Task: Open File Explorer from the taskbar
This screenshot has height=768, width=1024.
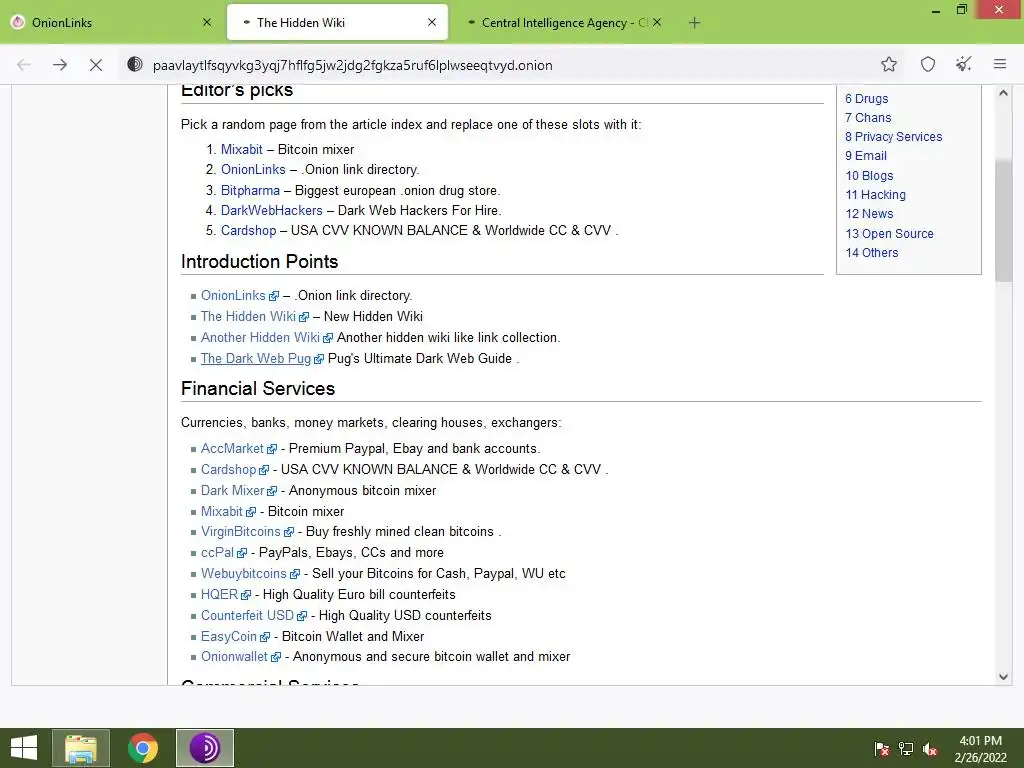Action: [81, 748]
